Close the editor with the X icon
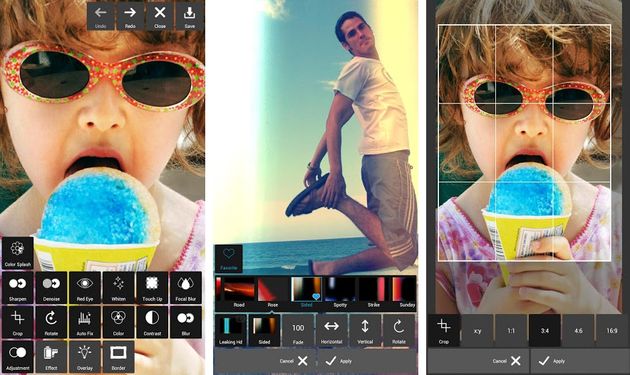 [x=160, y=16]
